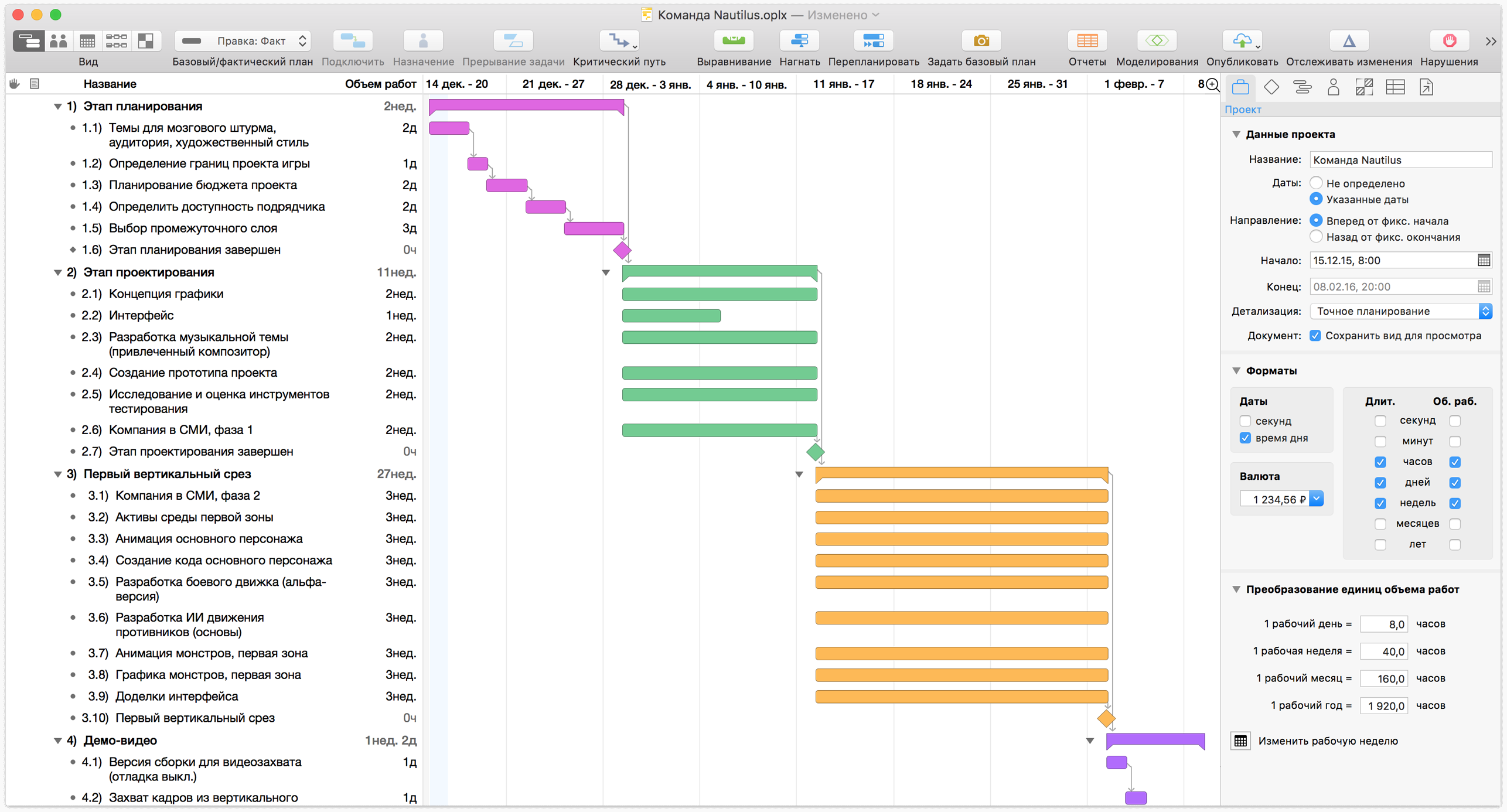Collapse Этап планирования group

pos(58,107)
